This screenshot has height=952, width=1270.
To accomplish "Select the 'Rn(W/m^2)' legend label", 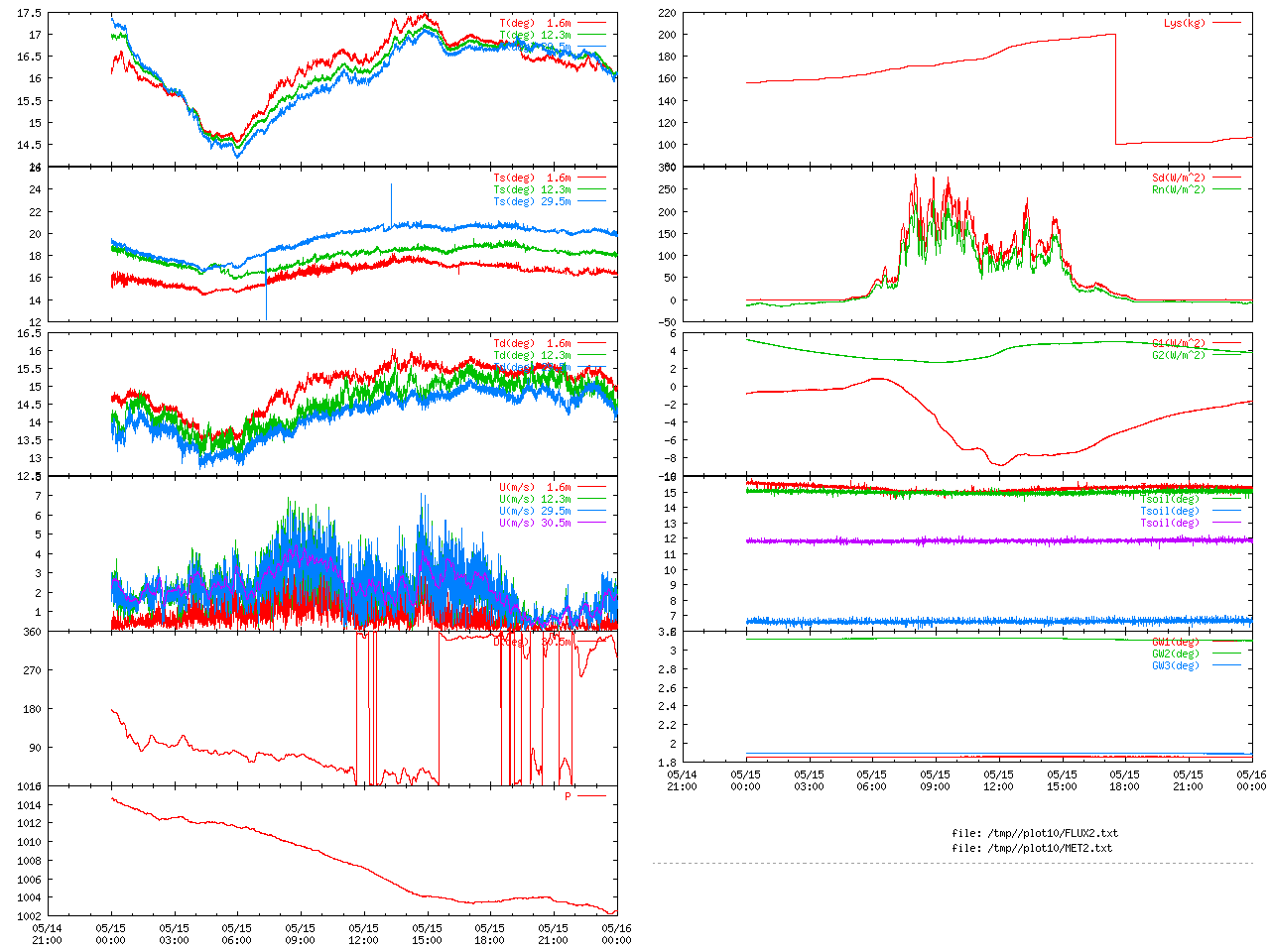I will click(1180, 190).
